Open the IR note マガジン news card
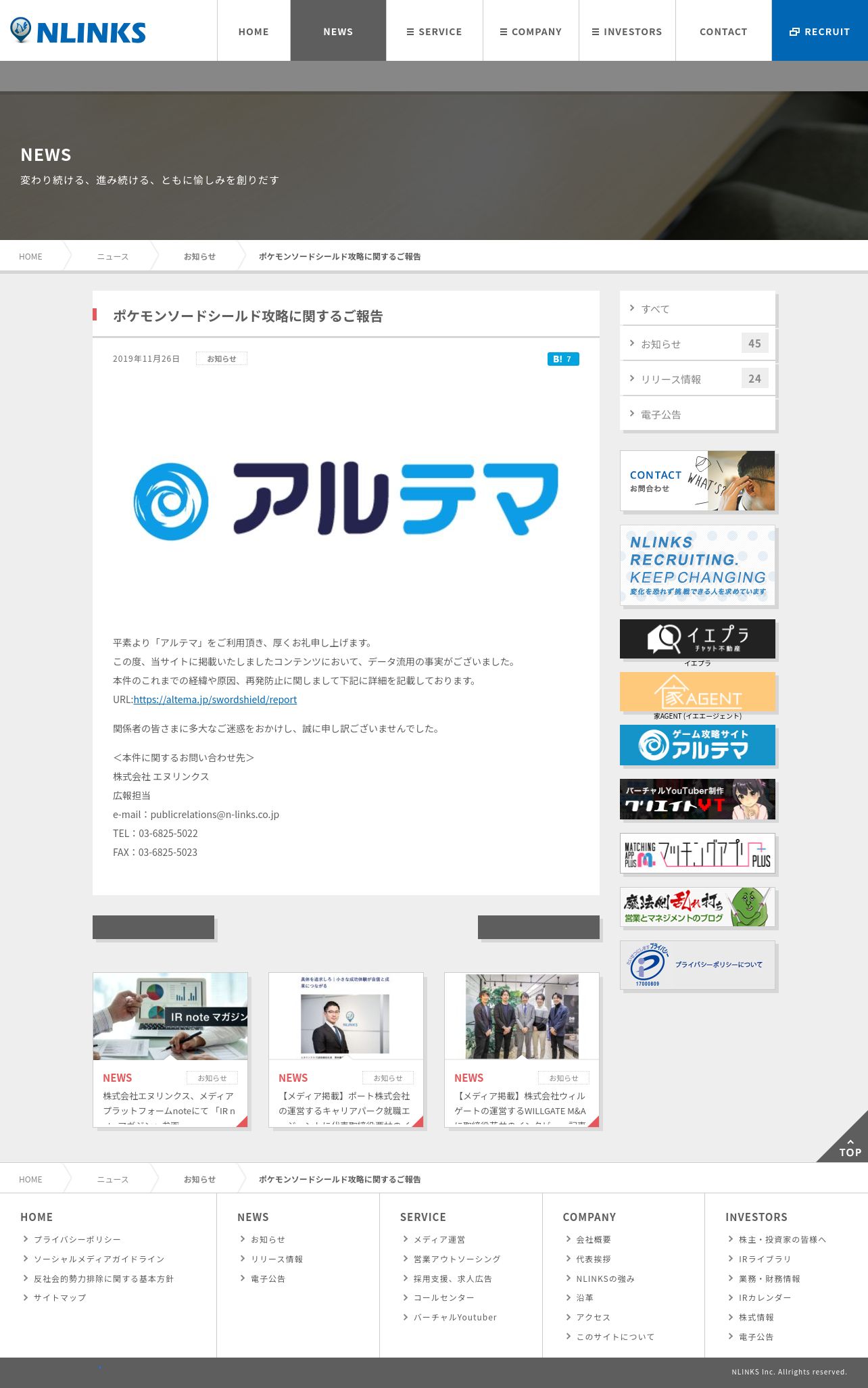 170,1050
